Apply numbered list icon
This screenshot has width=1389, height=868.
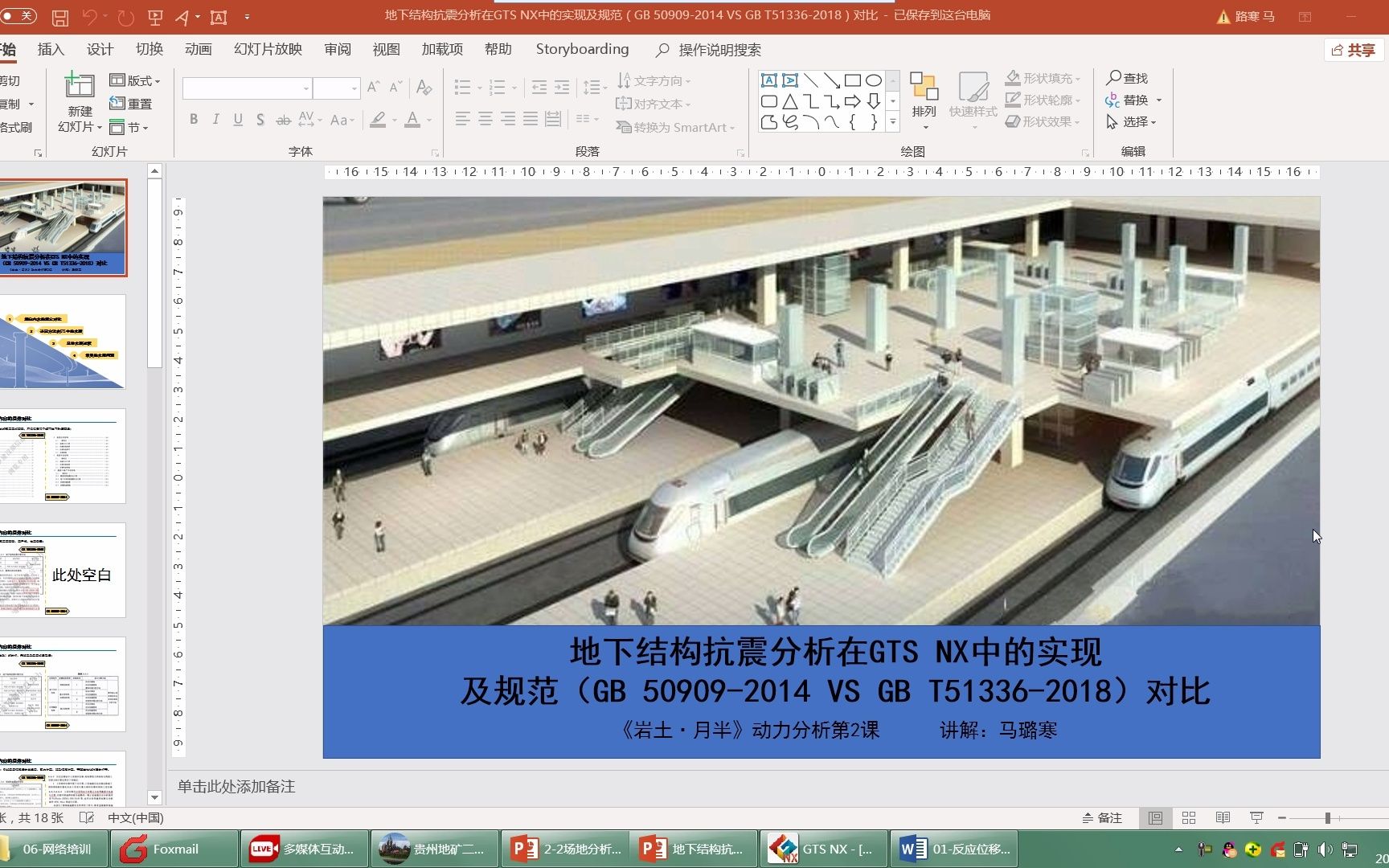pyautogui.click(x=498, y=87)
